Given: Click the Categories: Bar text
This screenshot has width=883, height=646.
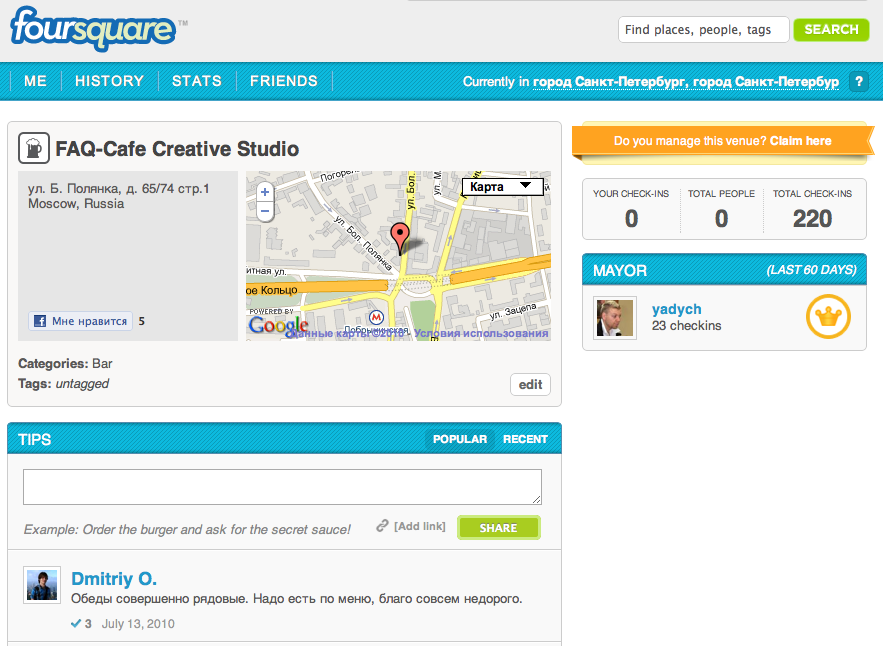Looking at the screenshot, I should click(x=65, y=363).
